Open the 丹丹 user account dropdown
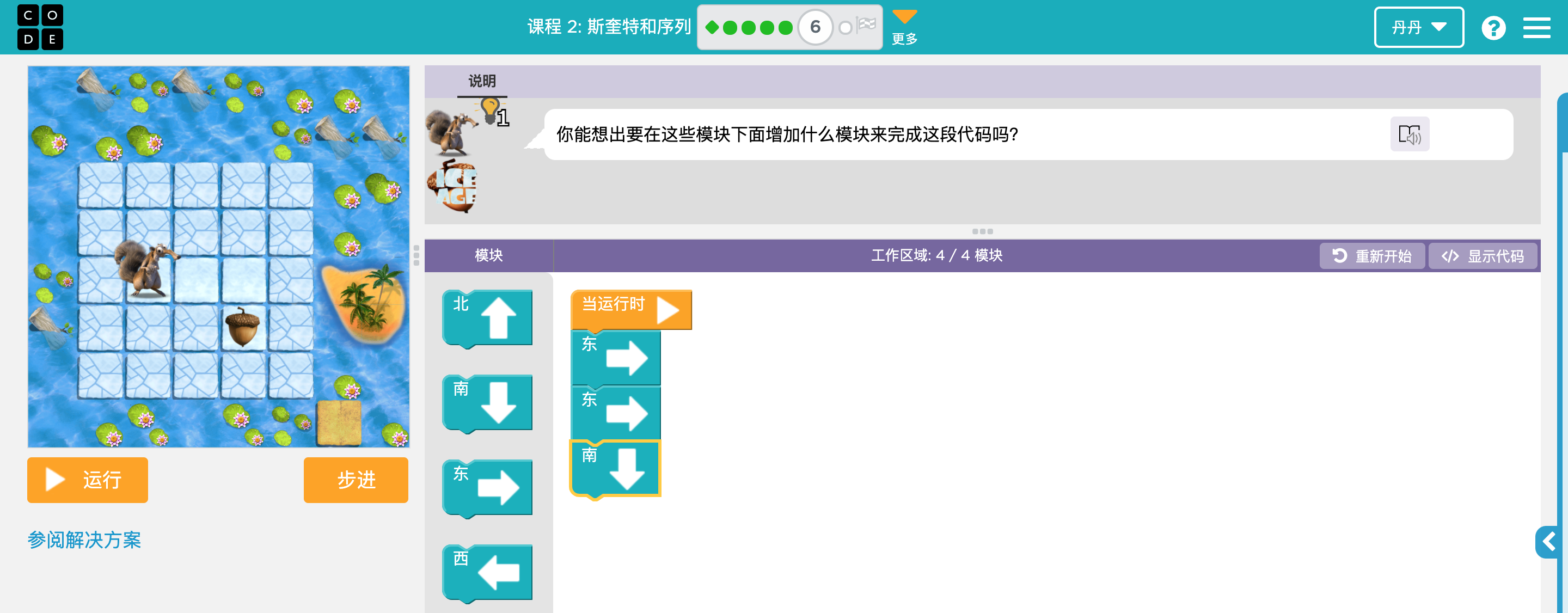The height and width of the screenshot is (613, 1568). pyautogui.click(x=1418, y=27)
